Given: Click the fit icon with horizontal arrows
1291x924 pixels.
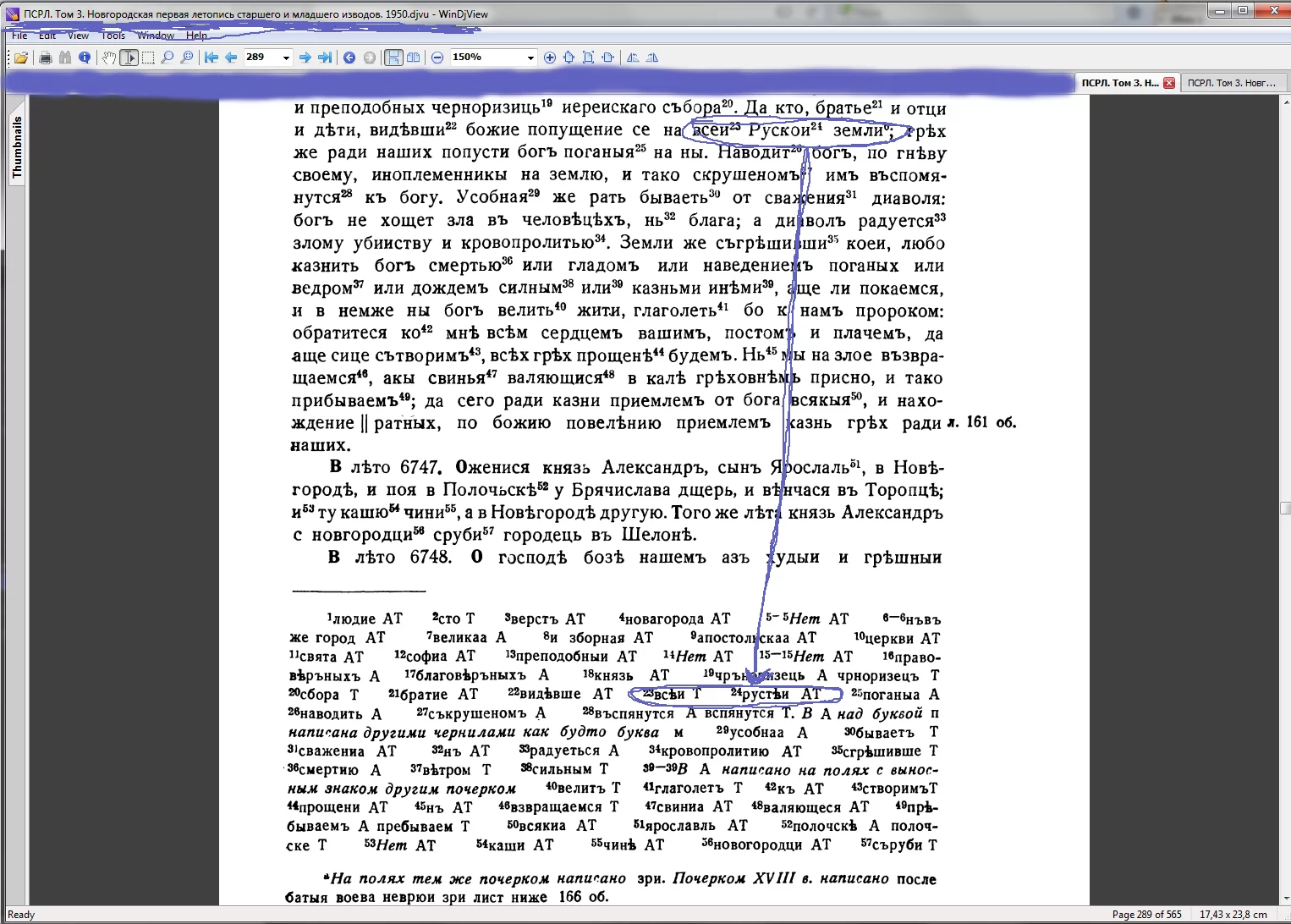Looking at the screenshot, I should click(607, 58).
